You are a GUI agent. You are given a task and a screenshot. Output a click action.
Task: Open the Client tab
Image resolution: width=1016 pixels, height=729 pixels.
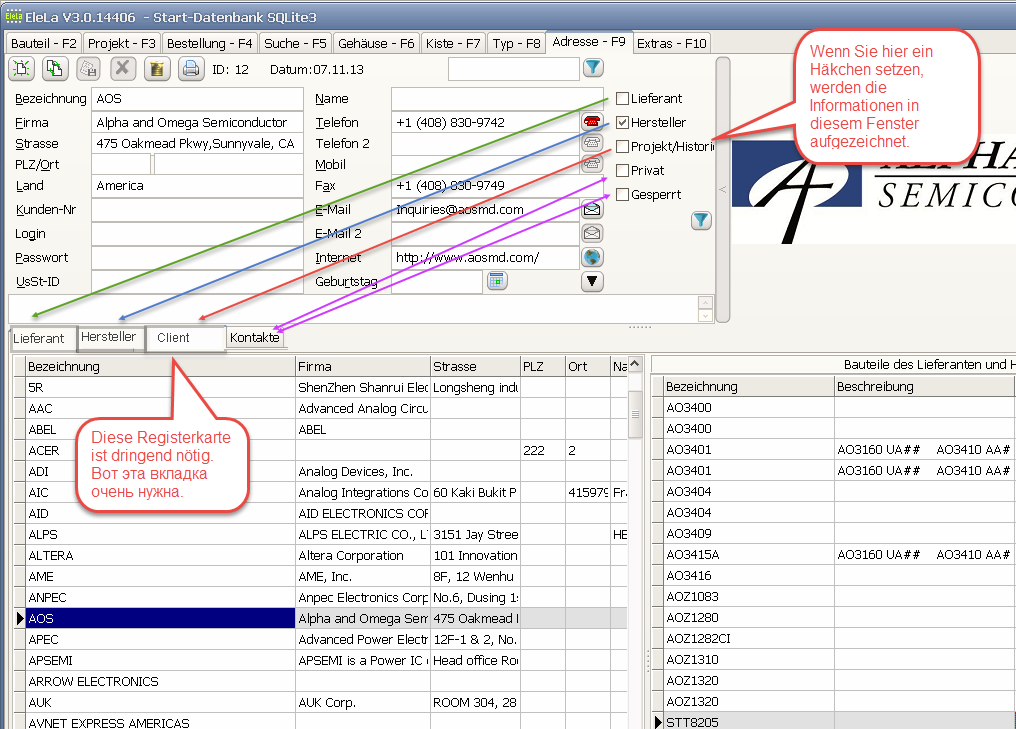tap(185, 338)
